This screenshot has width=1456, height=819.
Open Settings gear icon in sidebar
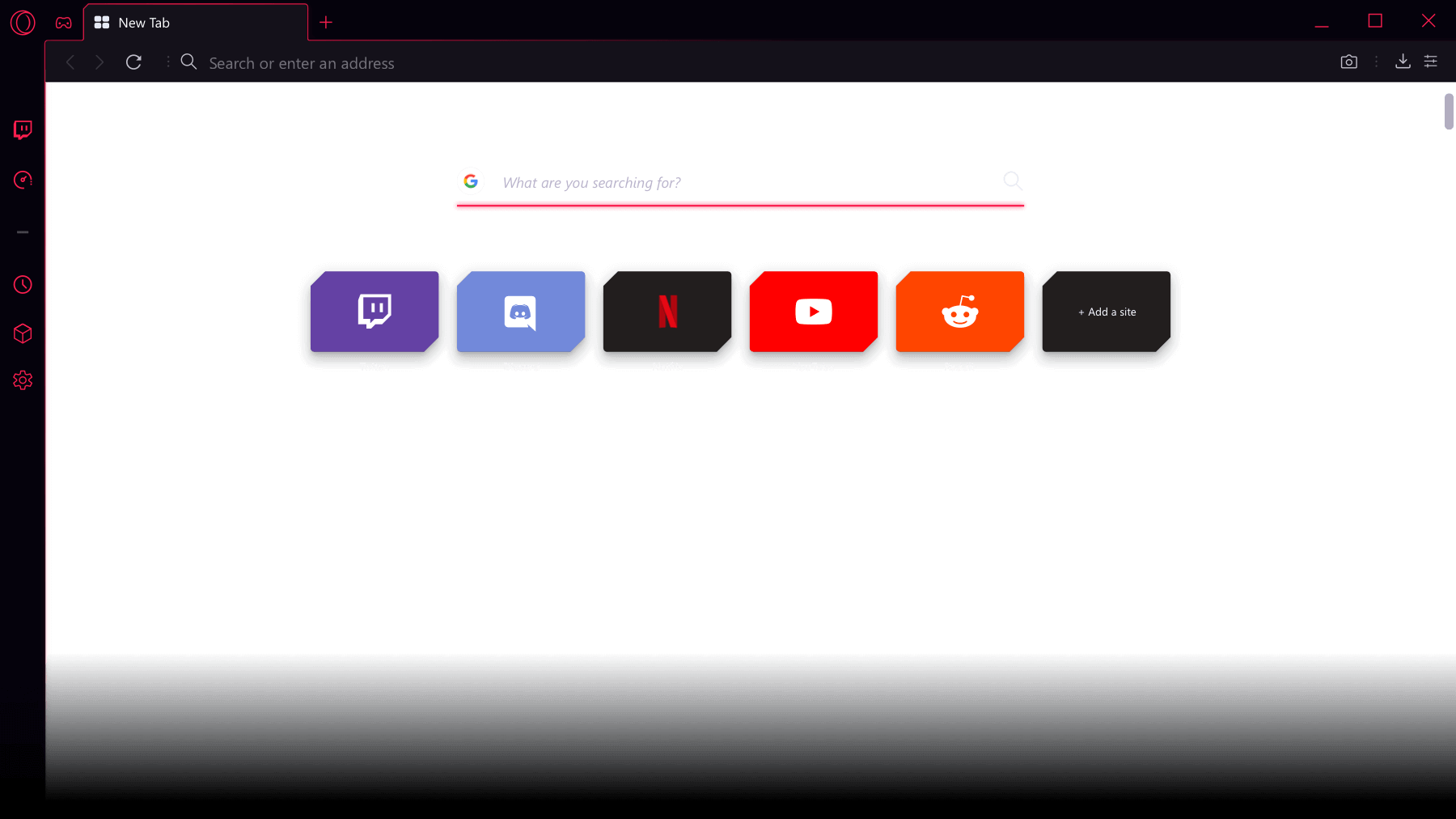[x=23, y=380]
